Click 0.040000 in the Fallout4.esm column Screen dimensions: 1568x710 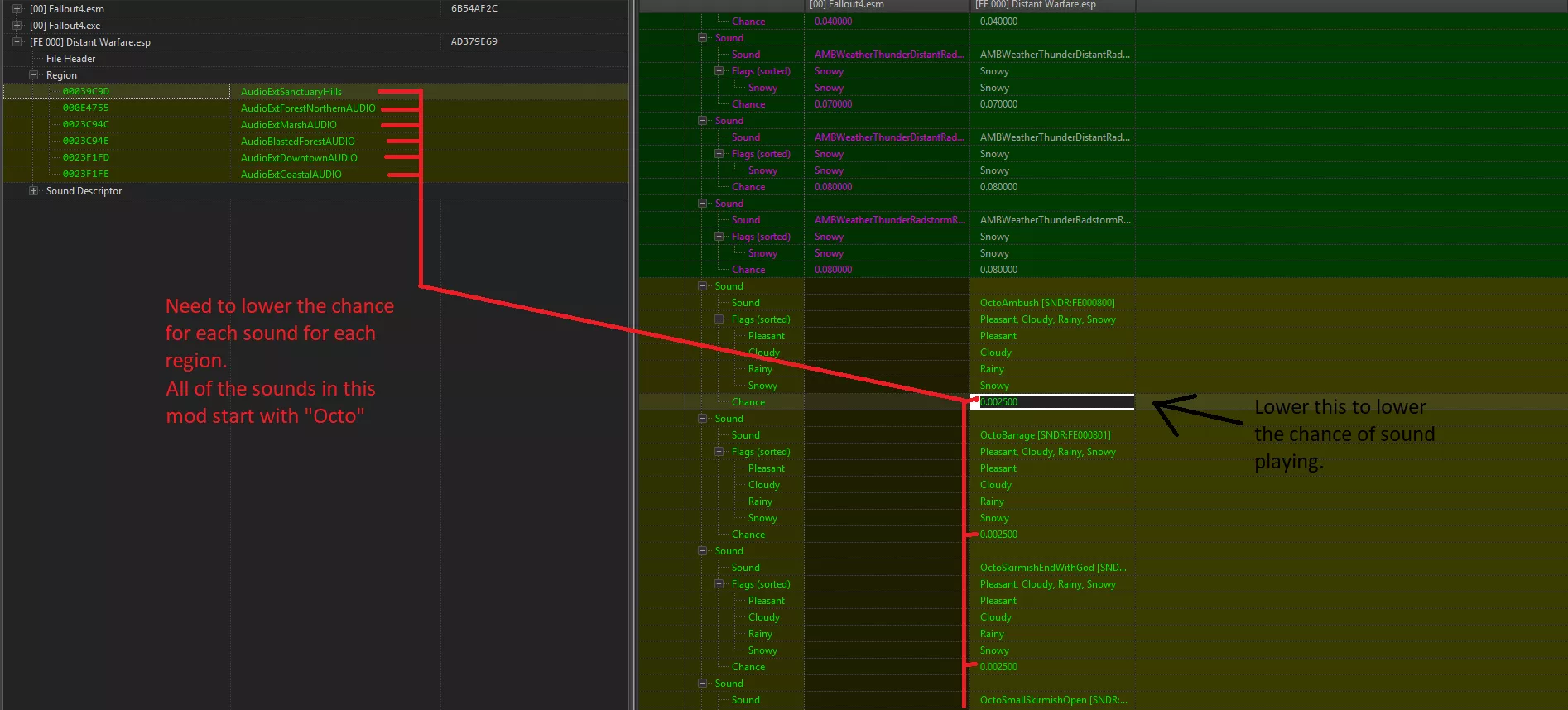click(x=833, y=22)
